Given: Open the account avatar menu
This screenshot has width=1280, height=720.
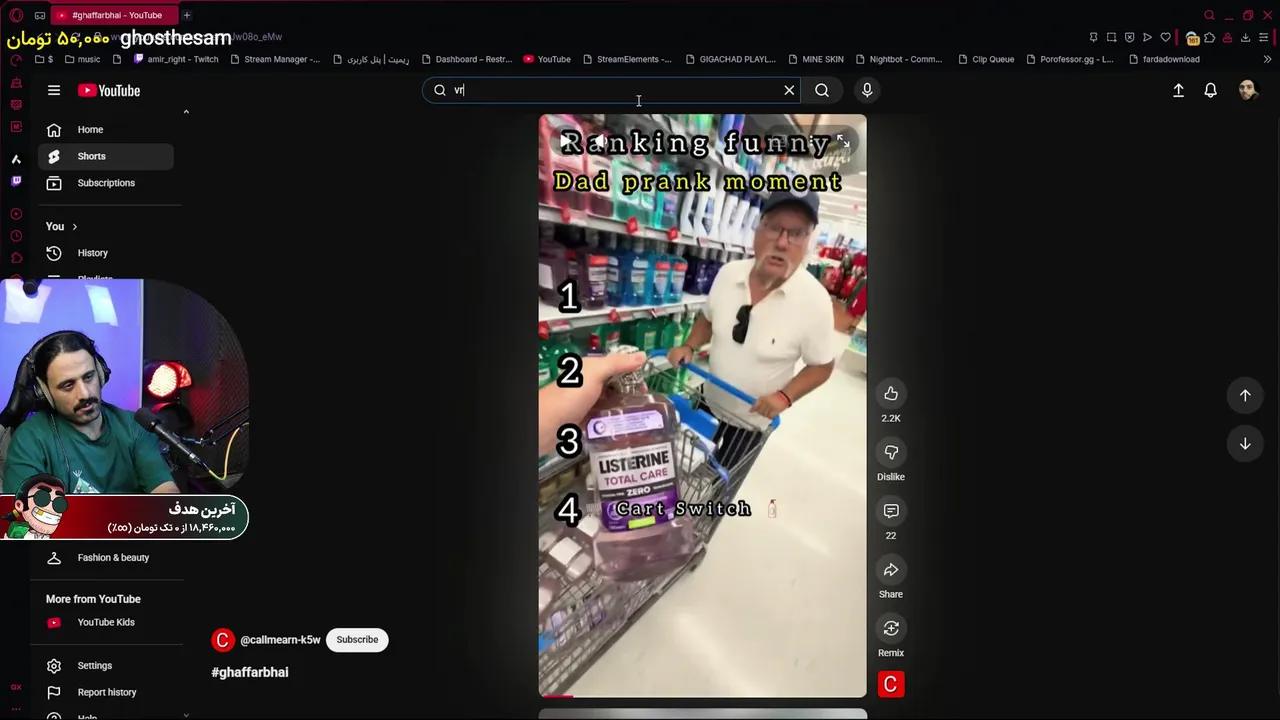Looking at the screenshot, I should tap(1247, 90).
